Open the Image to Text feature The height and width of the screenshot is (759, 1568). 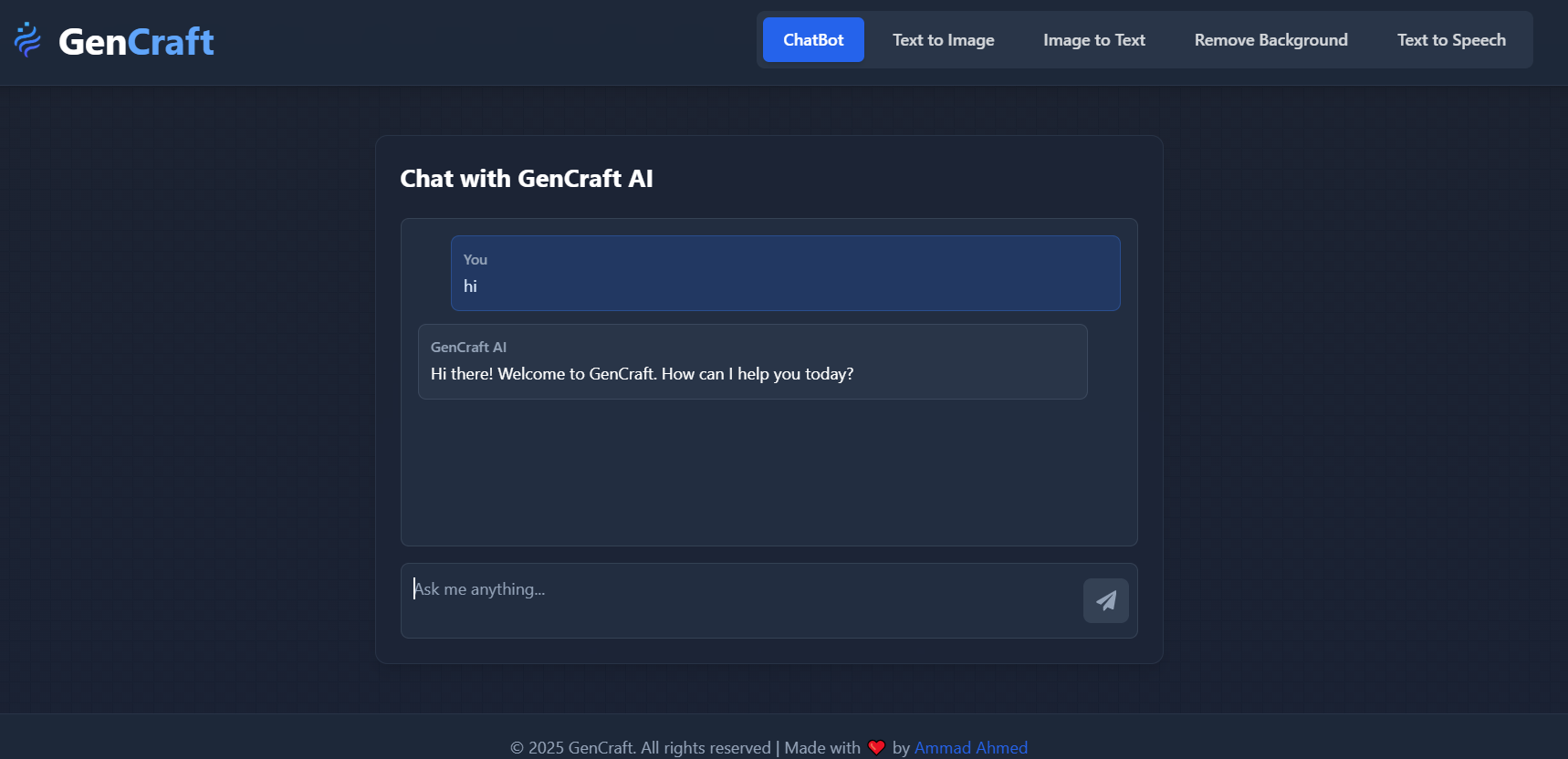(x=1092, y=39)
